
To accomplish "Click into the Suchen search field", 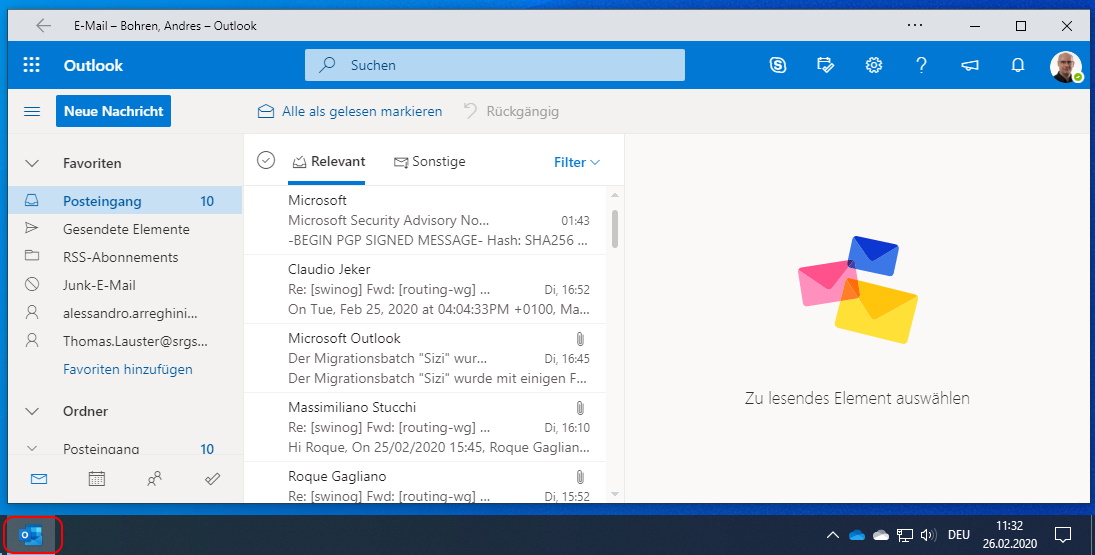I will tap(494, 65).
